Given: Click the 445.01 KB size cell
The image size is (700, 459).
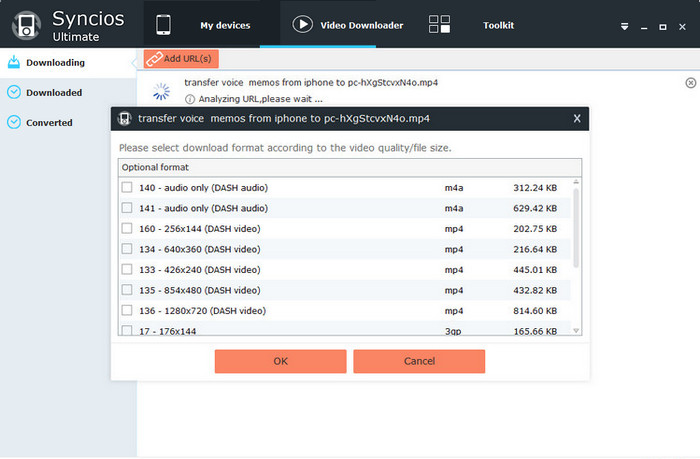Looking at the screenshot, I should [535, 270].
